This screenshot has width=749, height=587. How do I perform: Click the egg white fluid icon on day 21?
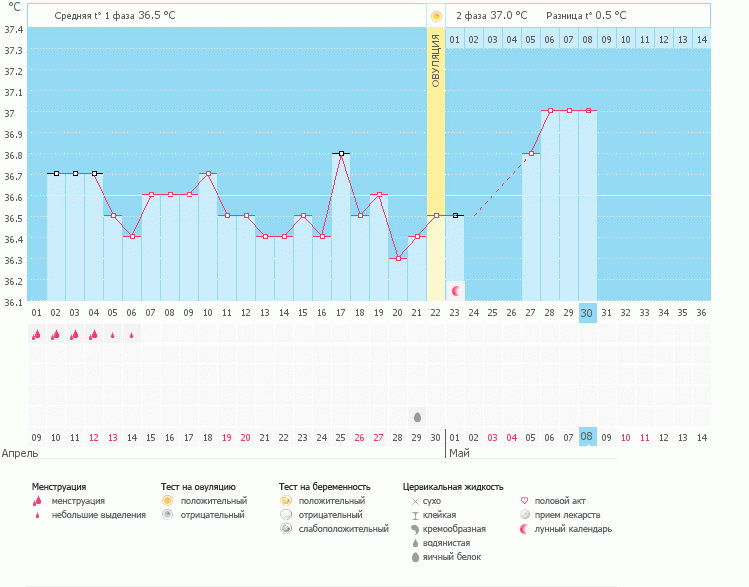(416, 416)
